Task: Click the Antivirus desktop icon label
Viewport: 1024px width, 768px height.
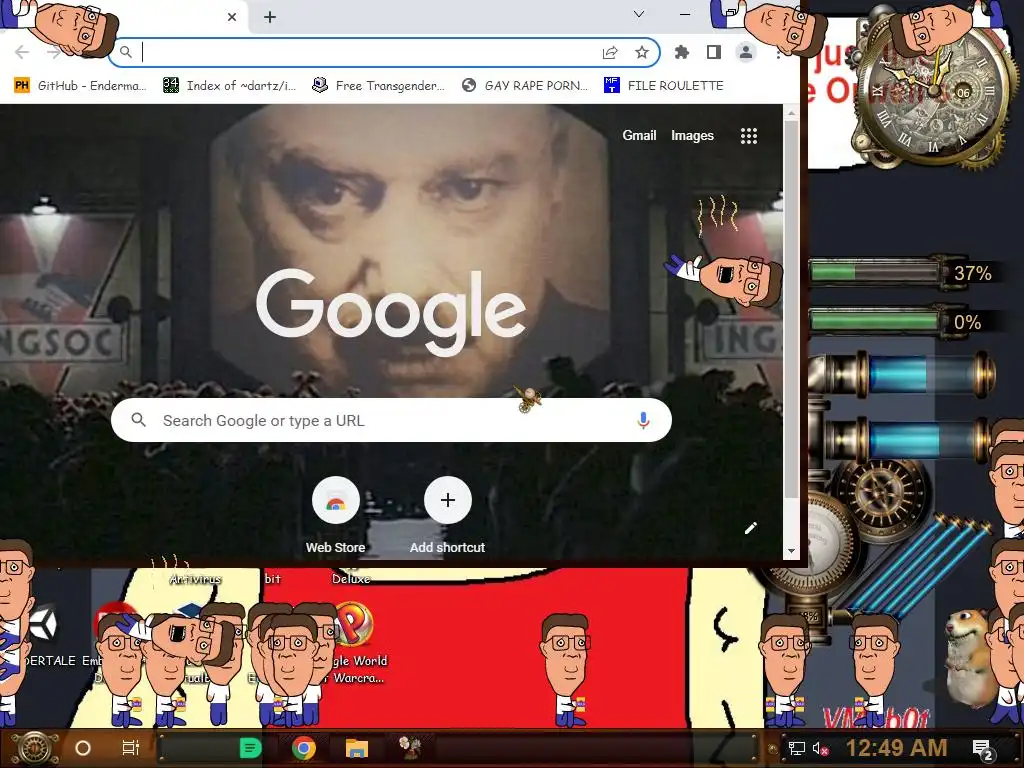Action: pyautogui.click(x=195, y=579)
